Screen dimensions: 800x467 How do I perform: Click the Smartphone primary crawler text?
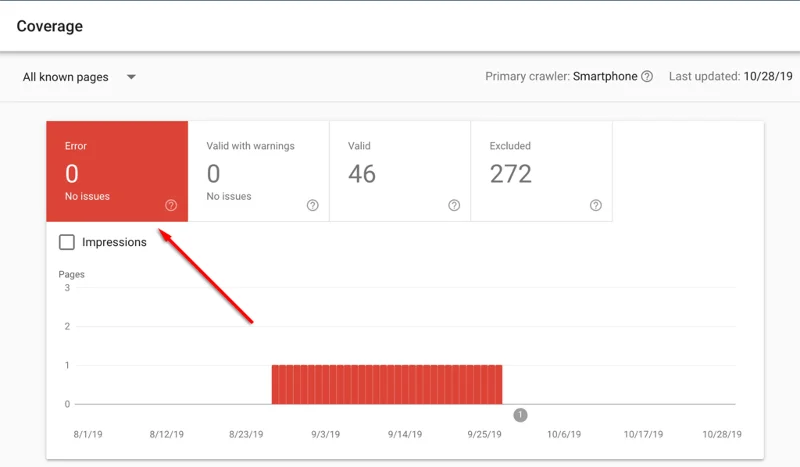[x=605, y=77]
